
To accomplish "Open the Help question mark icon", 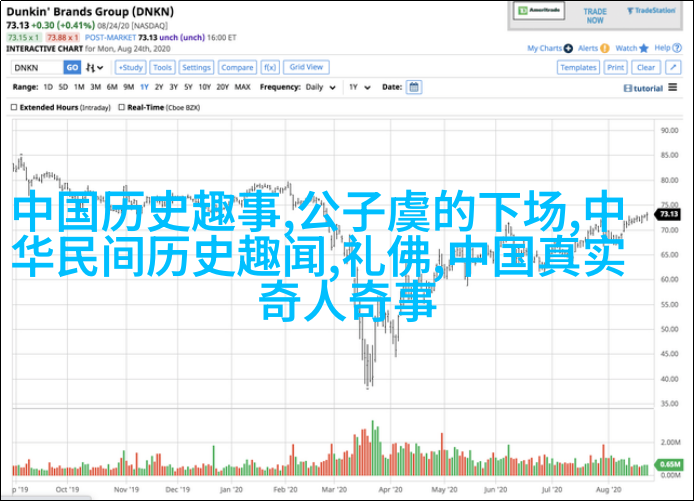I will (x=677, y=48).
